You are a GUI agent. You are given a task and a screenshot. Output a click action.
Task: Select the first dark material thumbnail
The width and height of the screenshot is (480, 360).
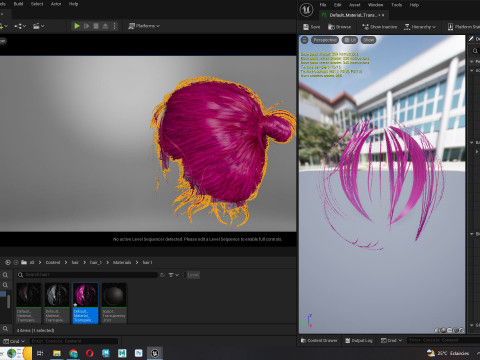29,303
